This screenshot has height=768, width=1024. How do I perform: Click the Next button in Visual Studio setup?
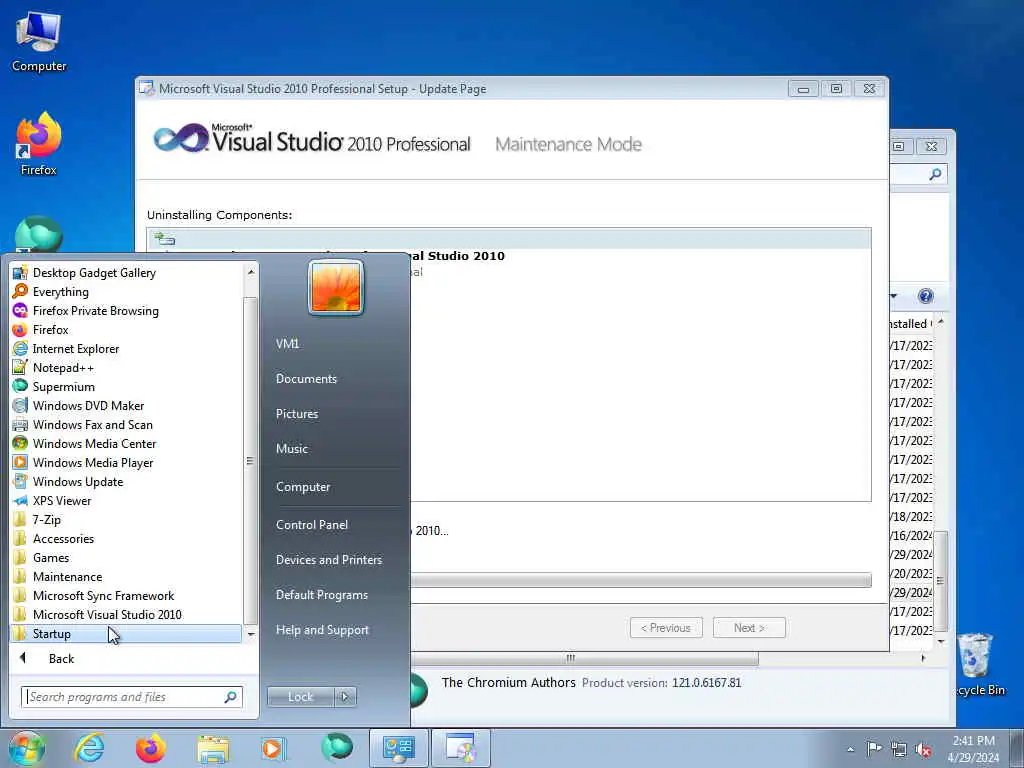click(x=749, y=628)
